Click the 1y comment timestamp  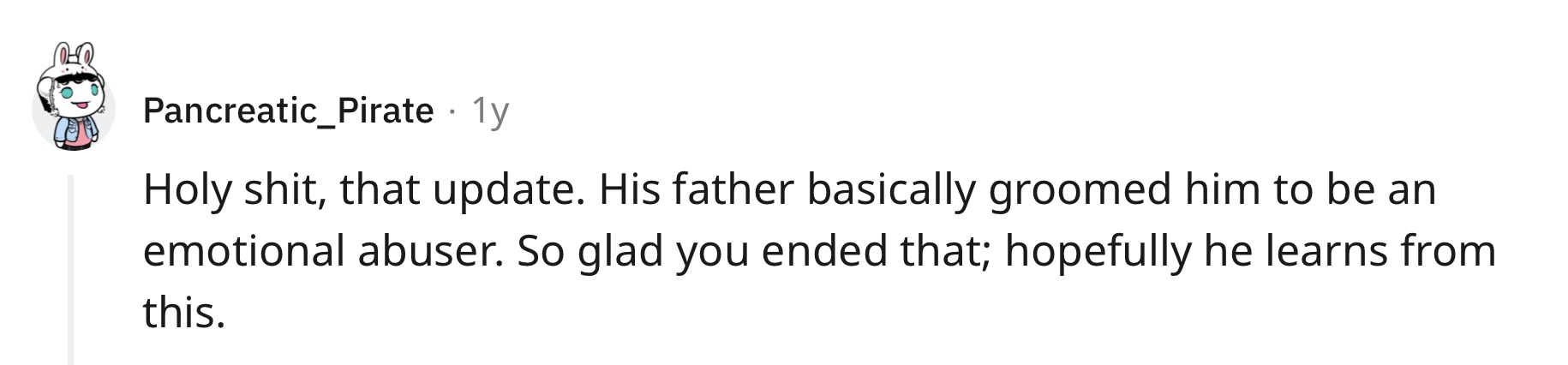point(491,111)
